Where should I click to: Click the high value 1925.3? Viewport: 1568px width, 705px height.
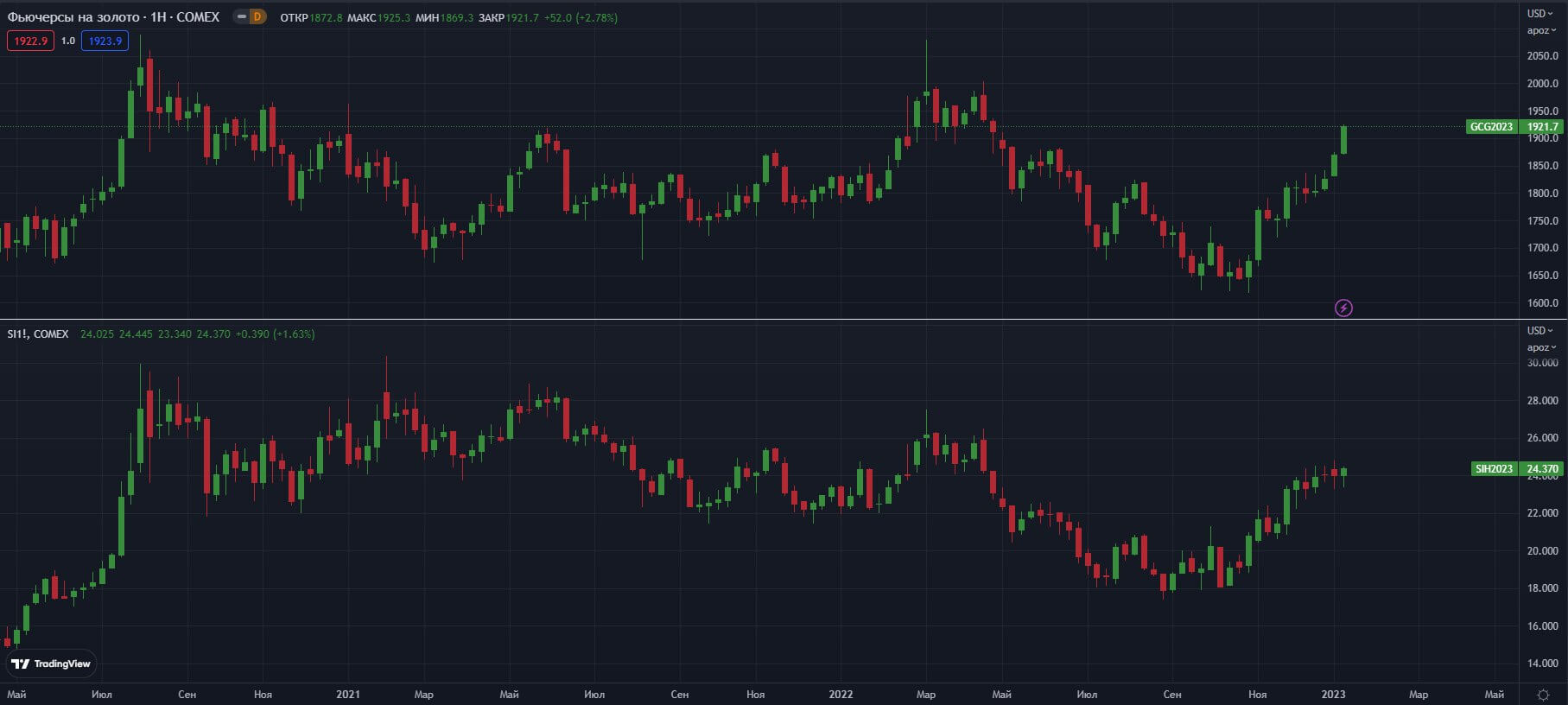(394, 17)
